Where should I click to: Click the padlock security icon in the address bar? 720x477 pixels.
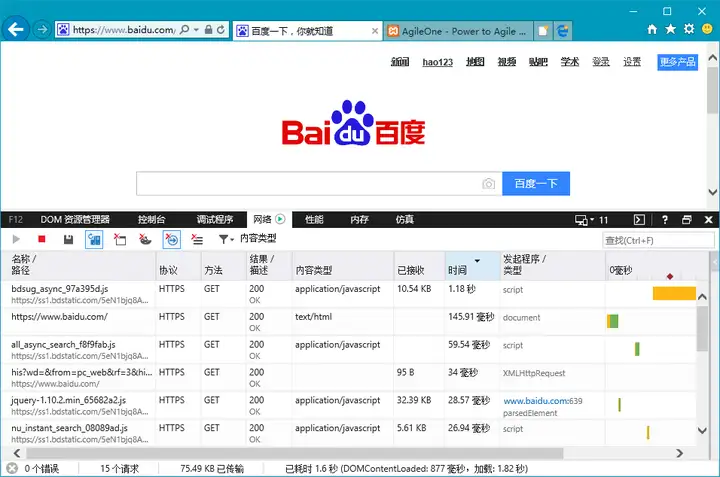[208, 30]
